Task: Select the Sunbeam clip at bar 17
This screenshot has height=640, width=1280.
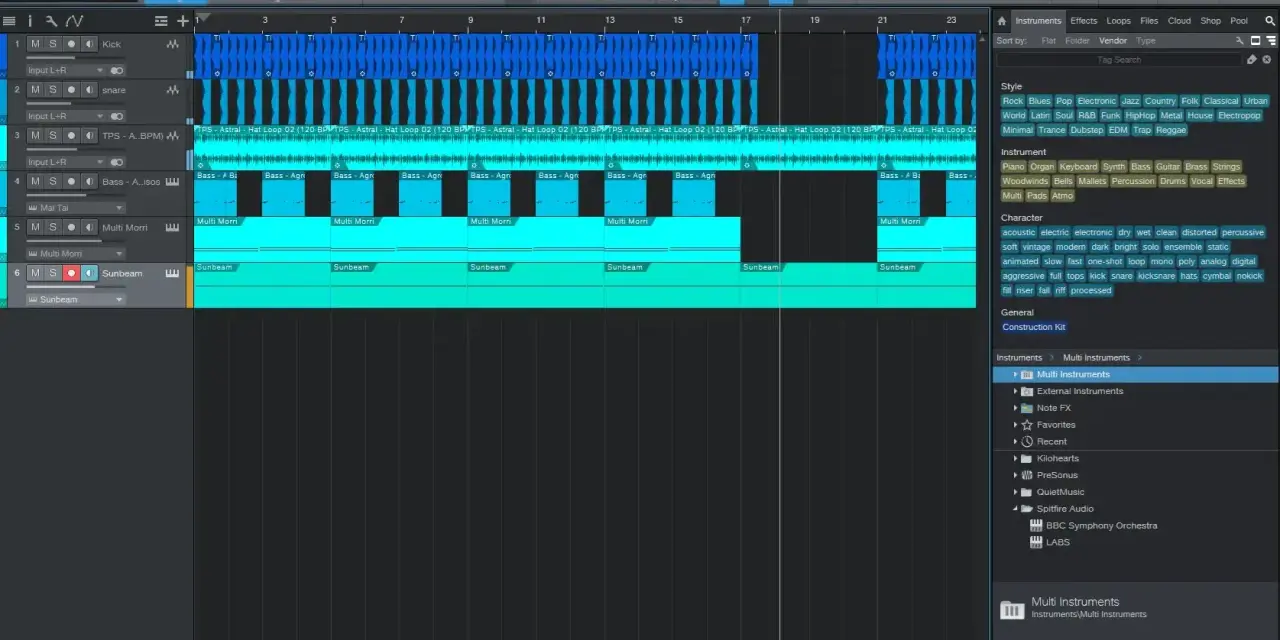Action: click(x=809, y=285)
